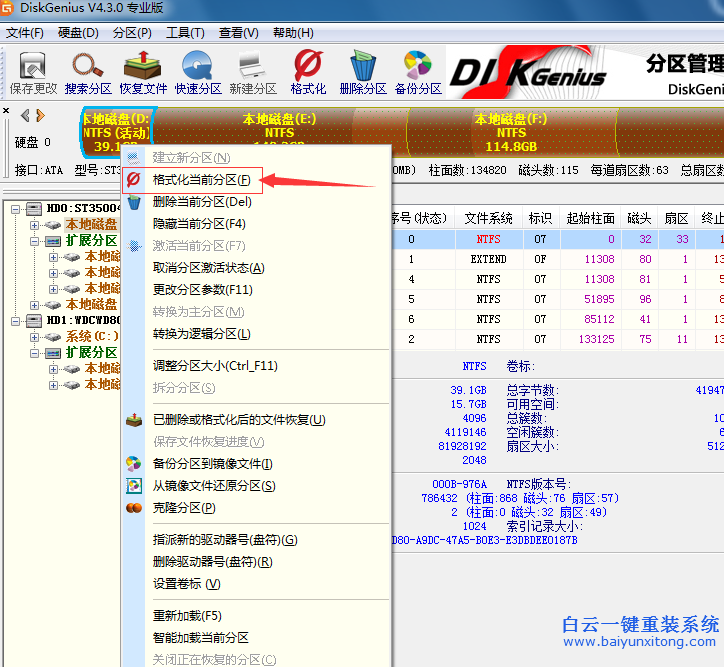Image resolution: width=724 pixels, height=667 pixels.
Task: Open Recover Files (恢复文件) from the toolbar
Action: point(144,72)
